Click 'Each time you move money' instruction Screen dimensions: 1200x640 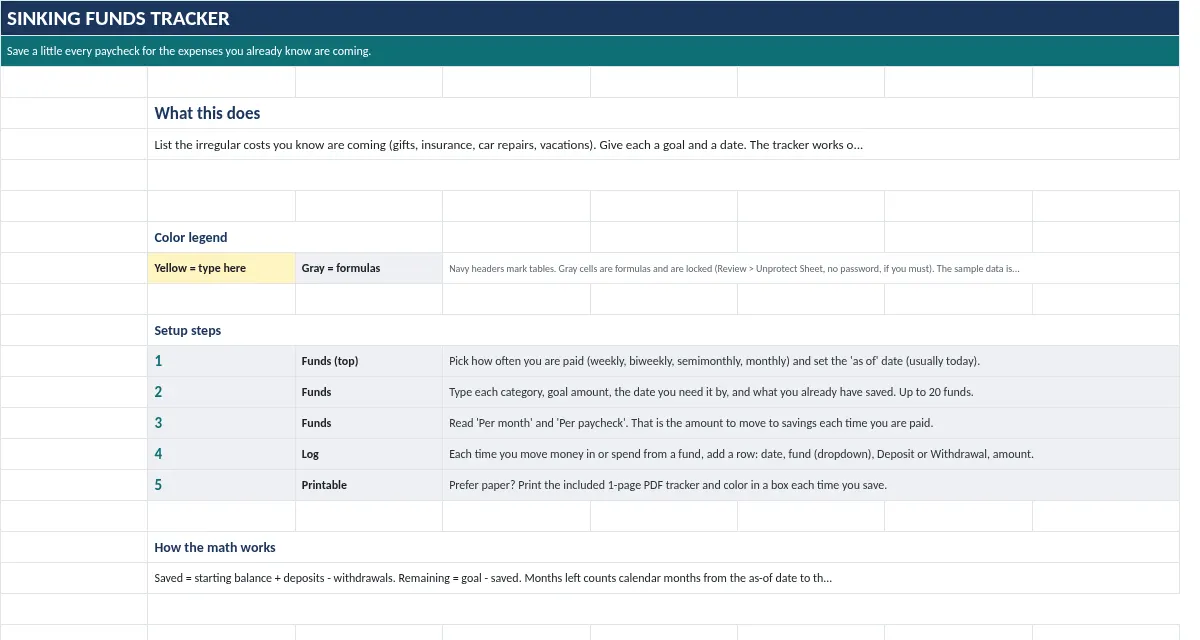pos(811,454)
